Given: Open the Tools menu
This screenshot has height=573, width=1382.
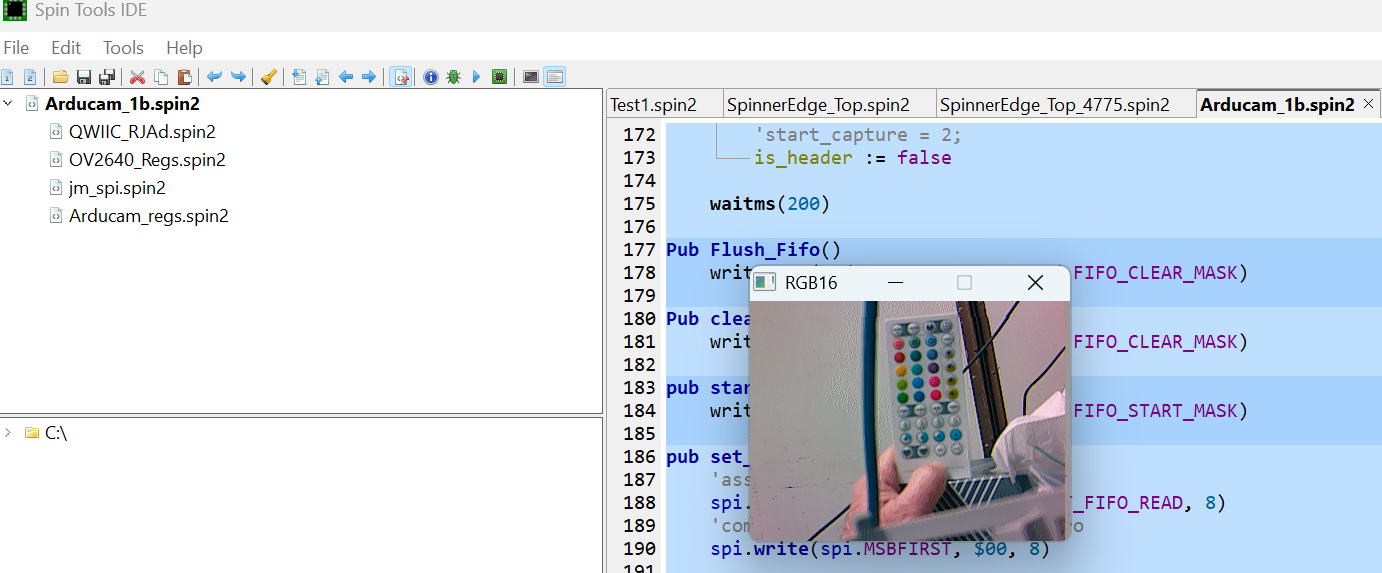Looking at the screenshot, I should (123, 48).
